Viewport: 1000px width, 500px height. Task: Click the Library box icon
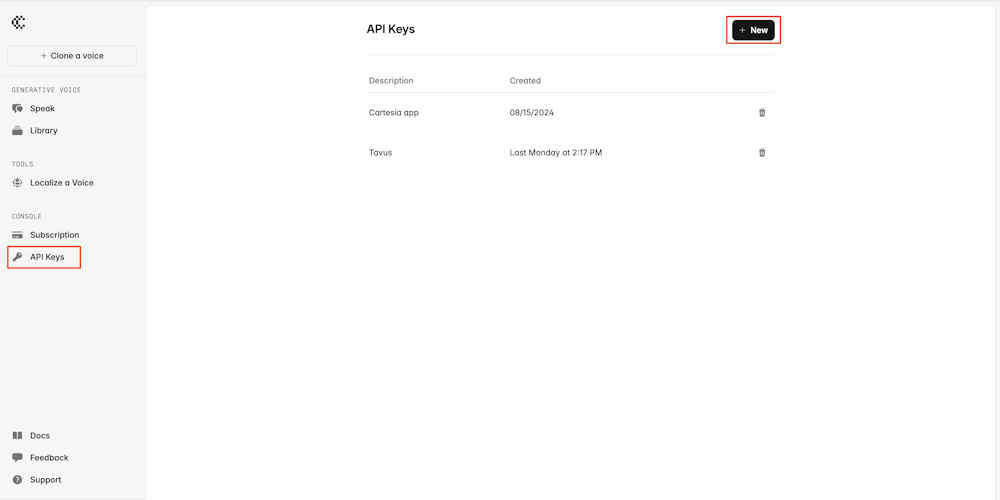coord(17,130)
